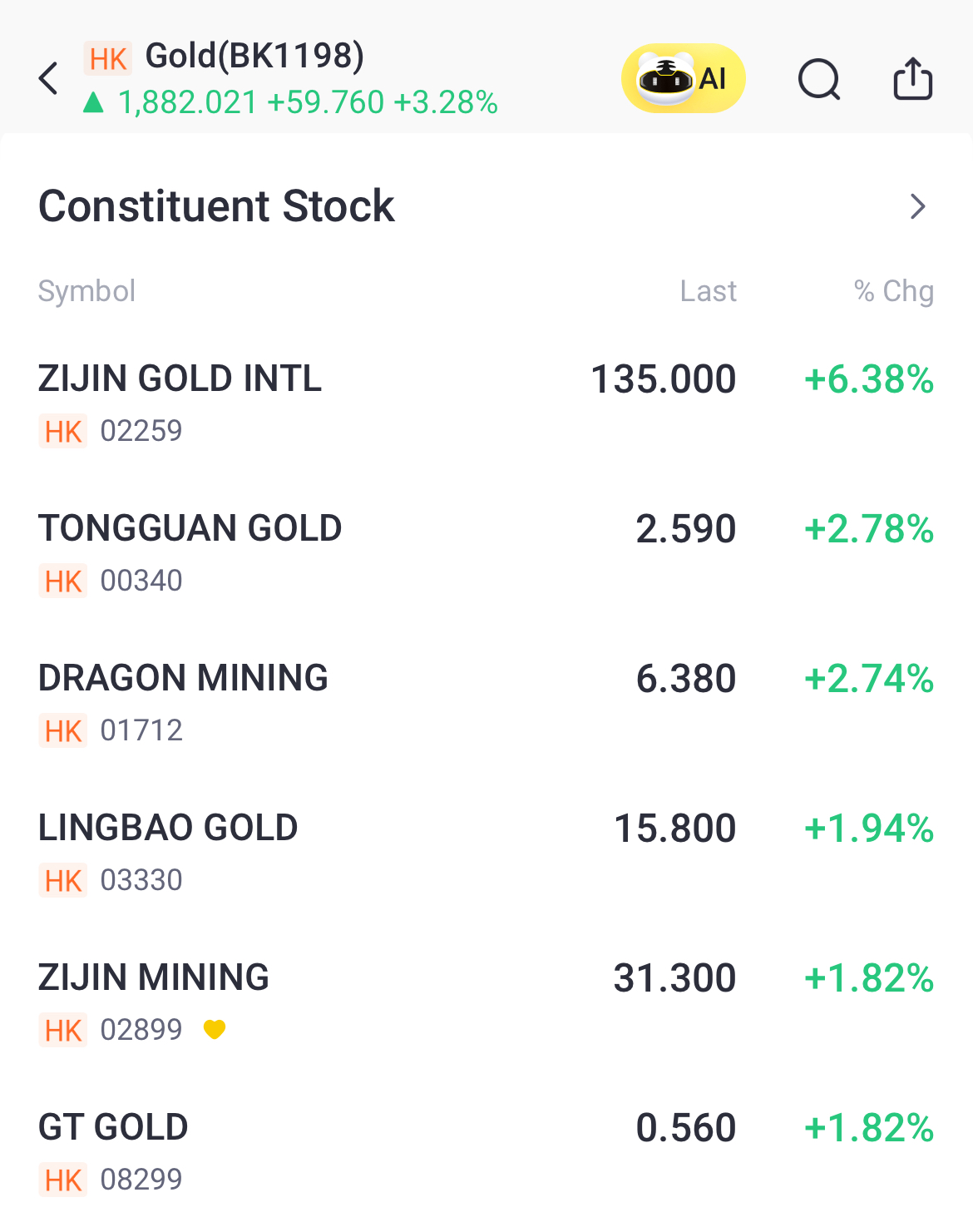Open the AI assistant button

coord(683,78)
